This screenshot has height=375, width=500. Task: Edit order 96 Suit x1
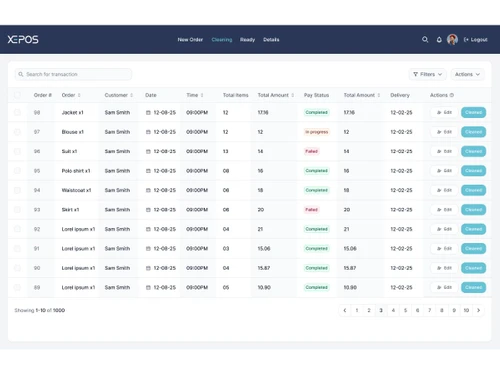(444, 151)
